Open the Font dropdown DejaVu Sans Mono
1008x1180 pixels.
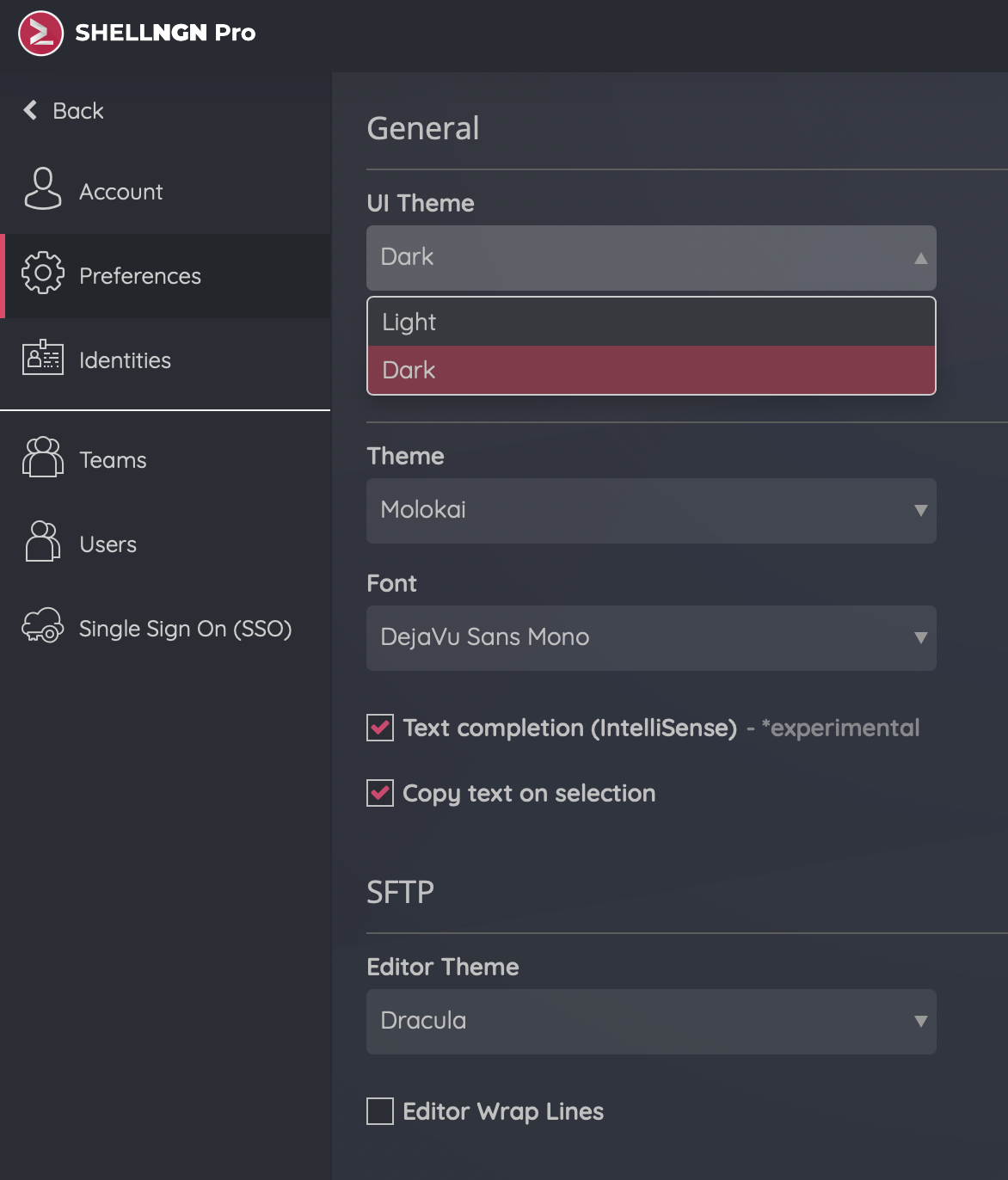coord(651,638)
